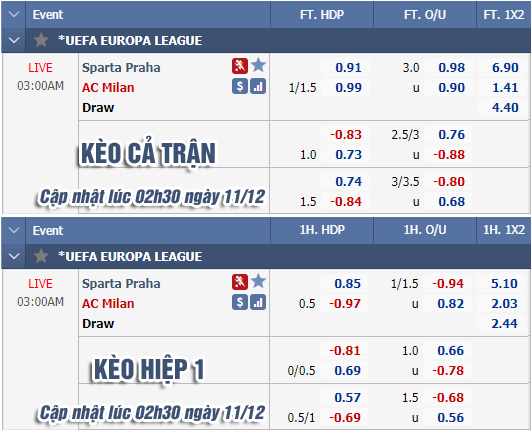Pick full-time handicap odds 0.99 for AC Milan
Screen dimensions: 531x433
[x=348, y=87]
